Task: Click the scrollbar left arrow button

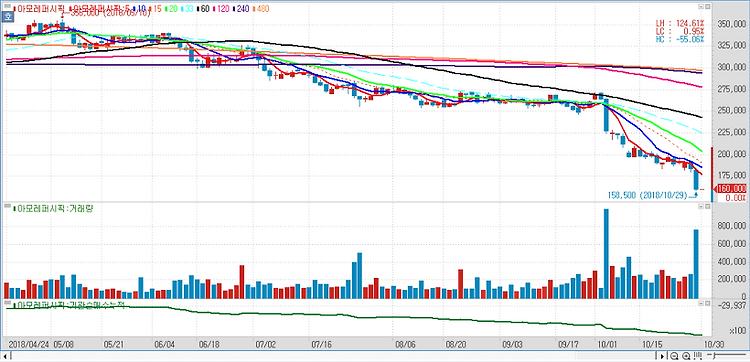Action: [4, 356]
